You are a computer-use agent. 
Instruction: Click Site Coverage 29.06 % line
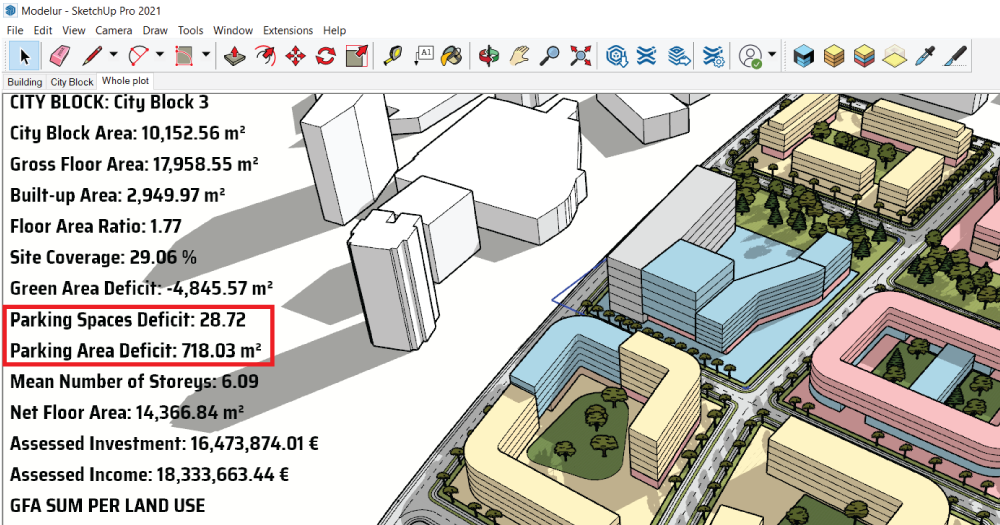pyautogui.click(x=103, y=257)
